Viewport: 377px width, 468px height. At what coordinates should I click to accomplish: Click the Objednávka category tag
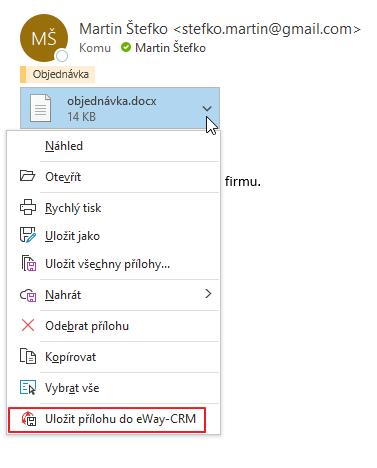(x=58, y=74)
